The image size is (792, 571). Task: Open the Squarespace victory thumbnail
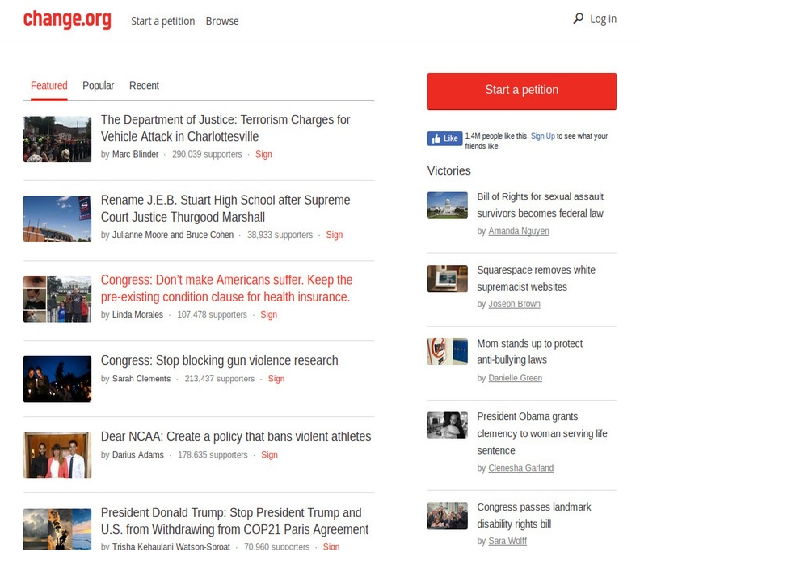(447, 279)
